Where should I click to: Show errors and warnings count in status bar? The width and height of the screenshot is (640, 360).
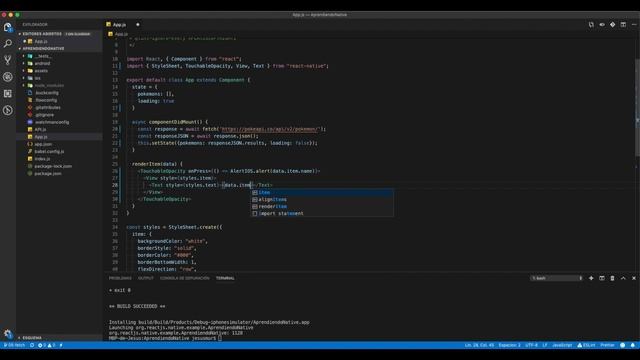(x=47, y=345)
